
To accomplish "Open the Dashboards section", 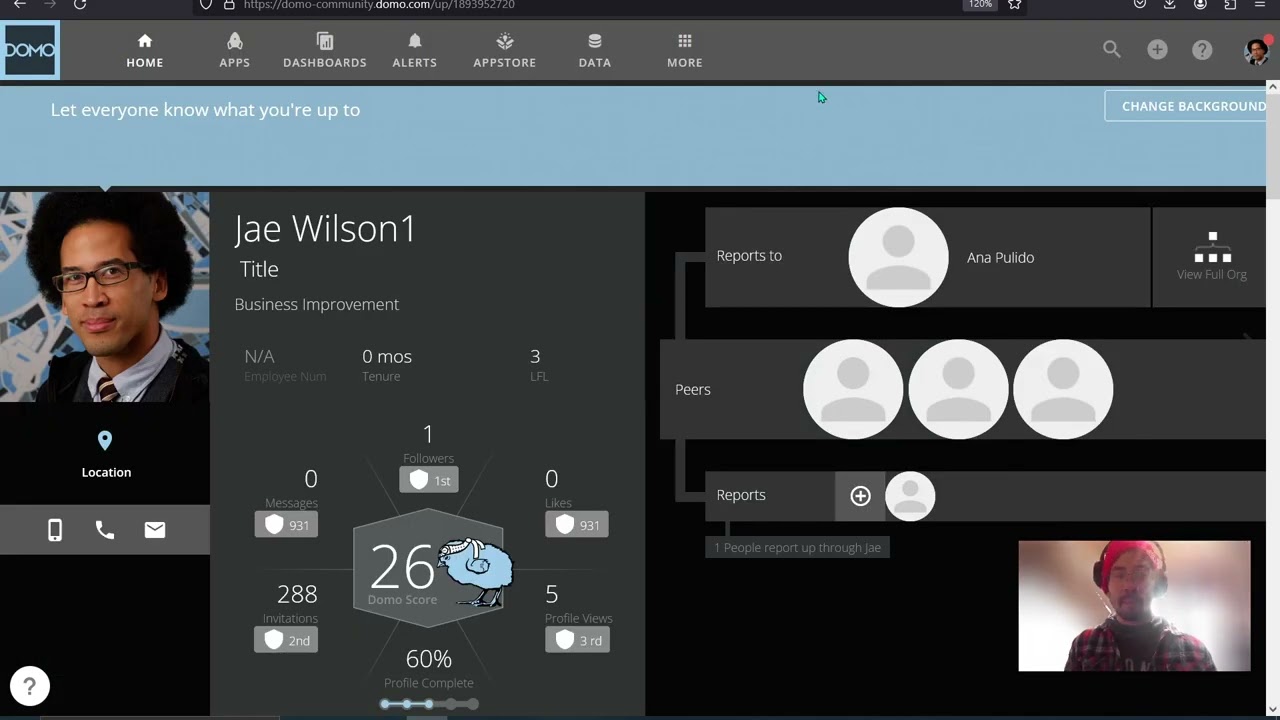I will click(x=325, y=50).
